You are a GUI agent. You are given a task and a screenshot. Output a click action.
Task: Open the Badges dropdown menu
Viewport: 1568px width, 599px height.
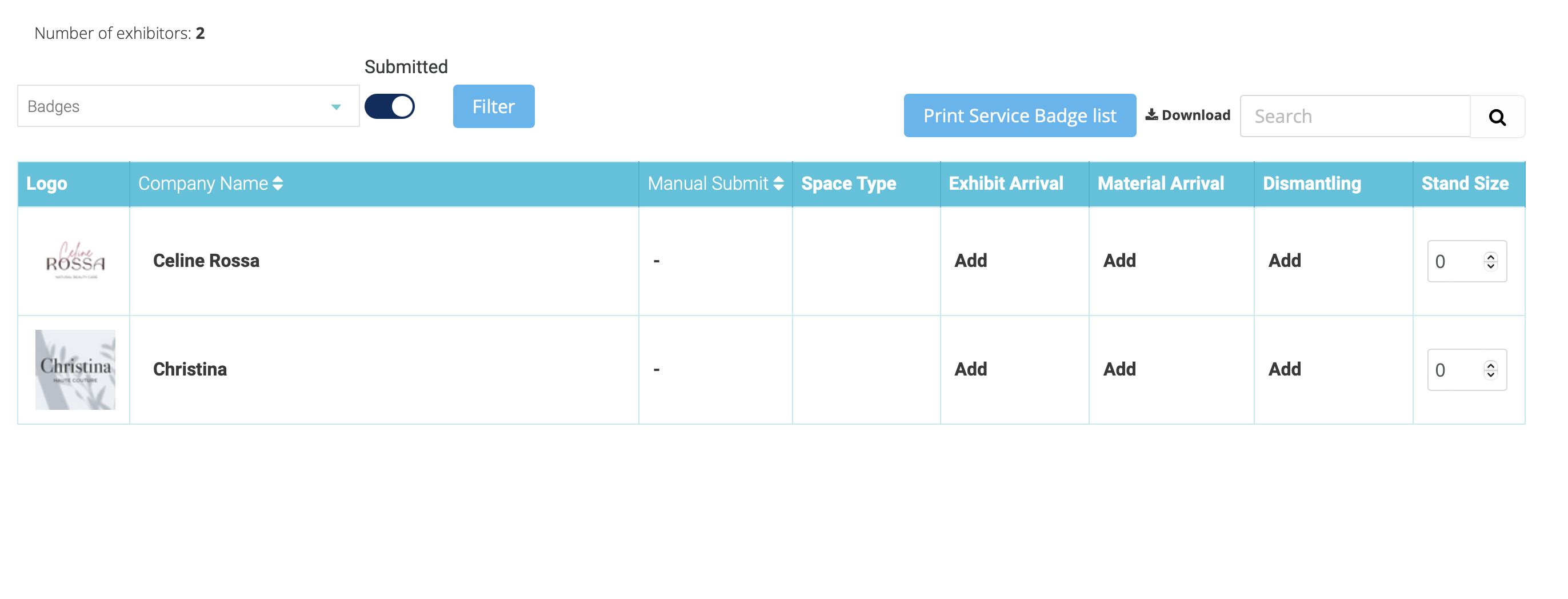177,106
